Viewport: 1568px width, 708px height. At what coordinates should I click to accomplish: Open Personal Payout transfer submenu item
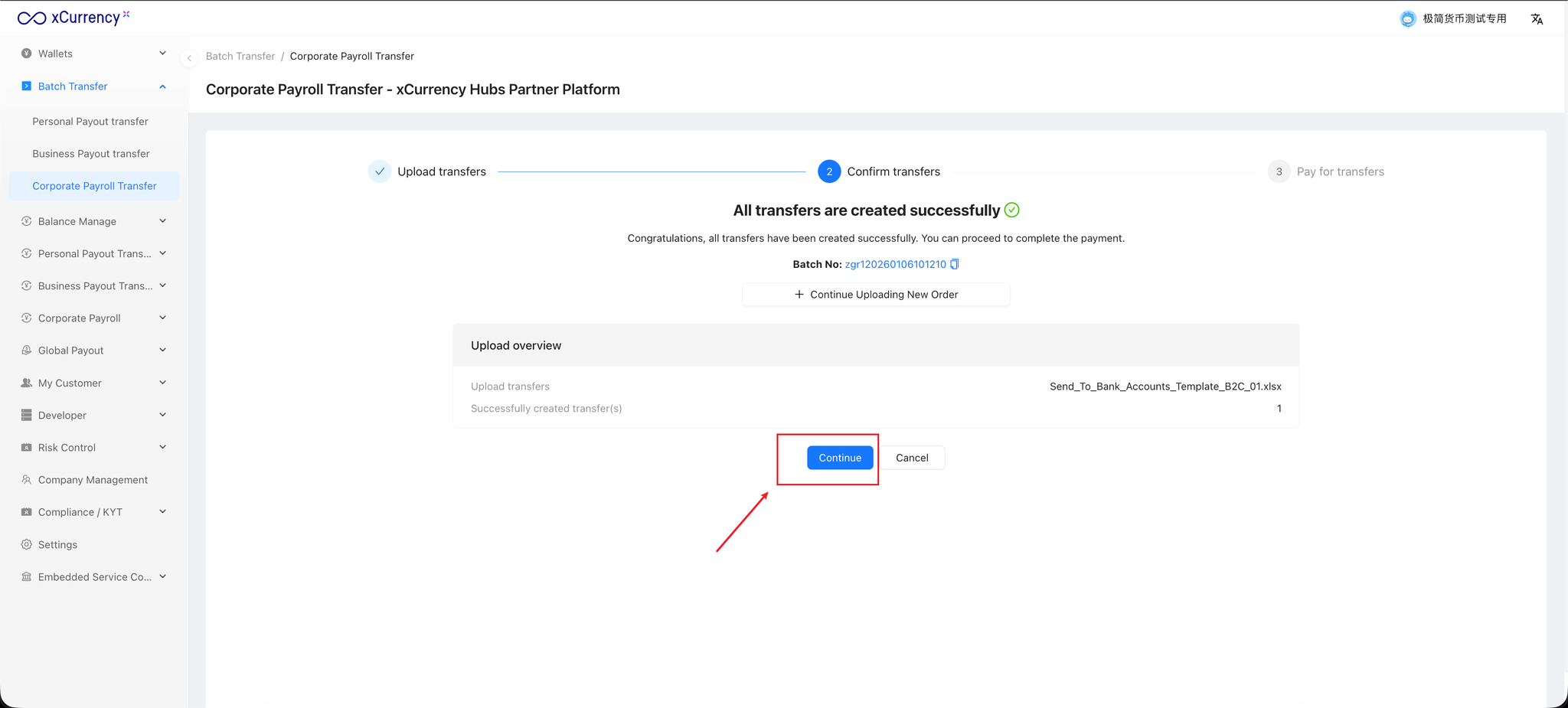(x=90, y=122)
